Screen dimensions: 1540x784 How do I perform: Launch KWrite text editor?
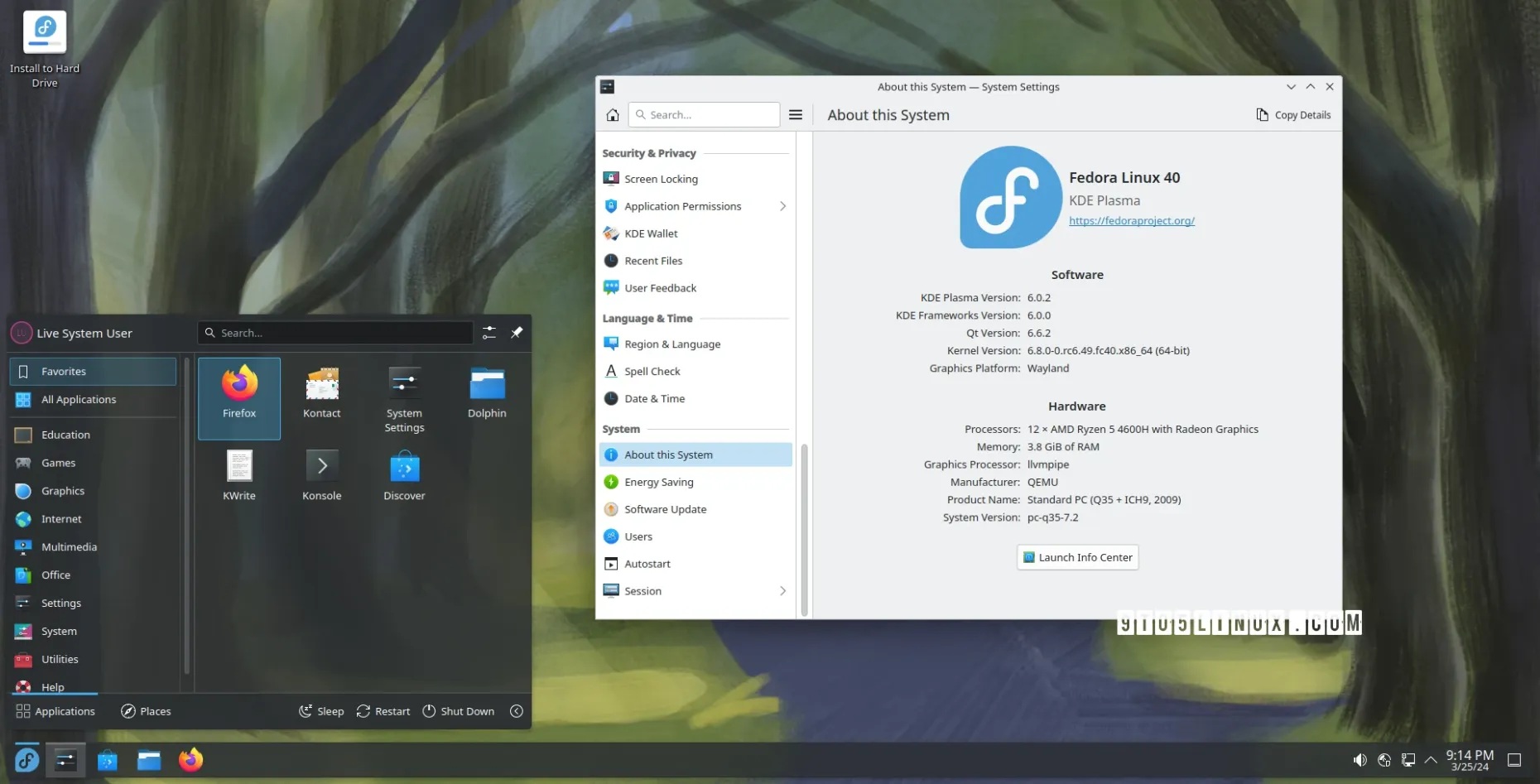click(239, 475)
